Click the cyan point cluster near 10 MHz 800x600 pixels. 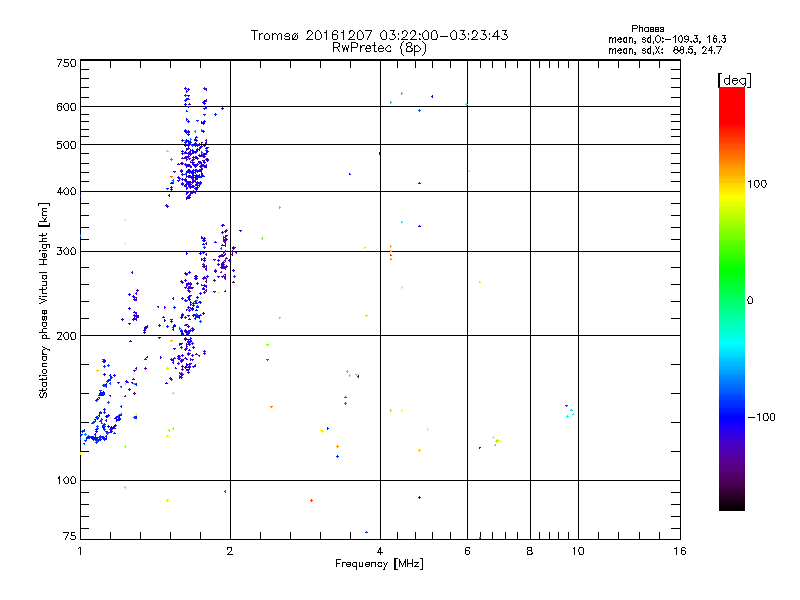pos(569,411)
